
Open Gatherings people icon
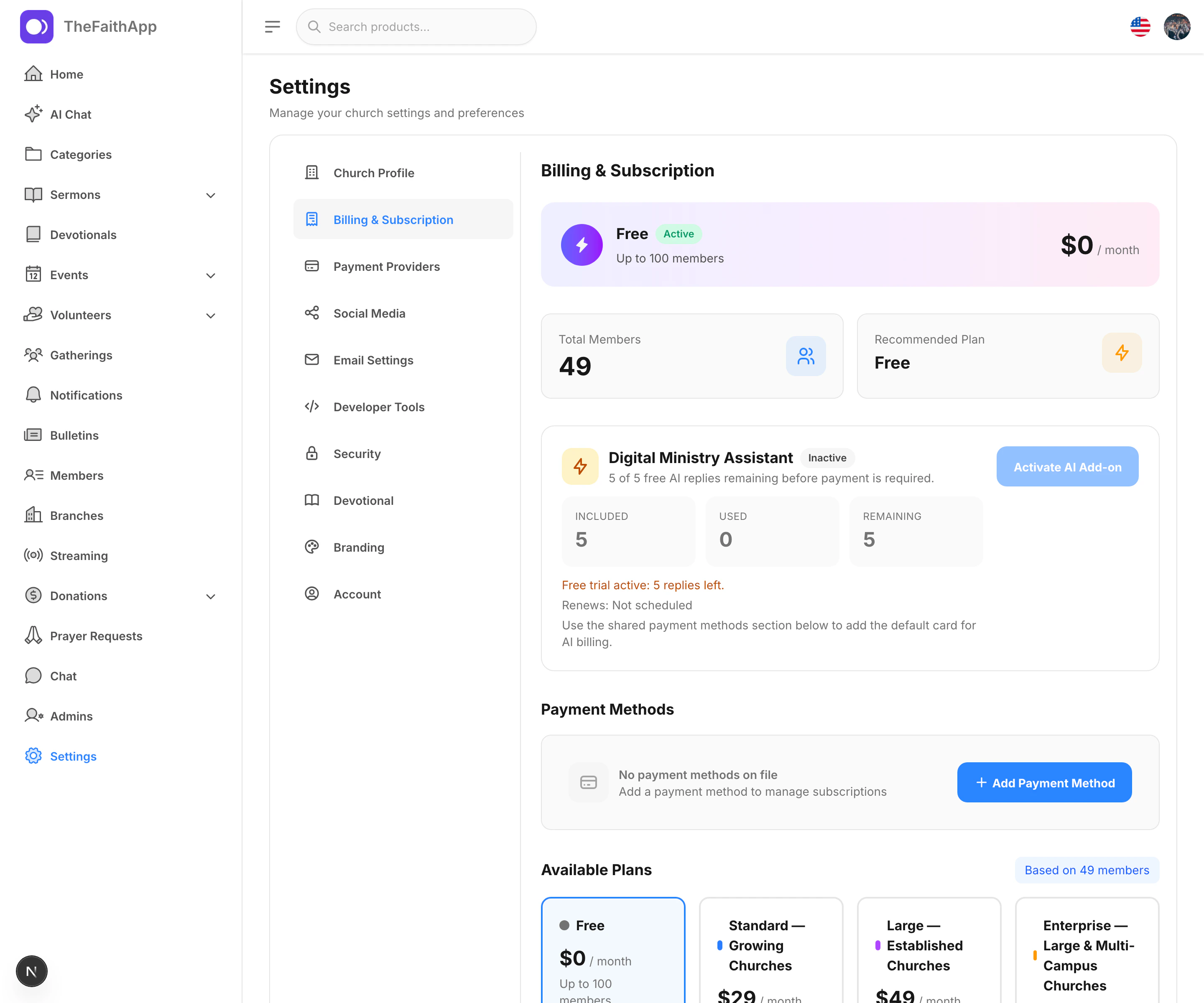(x=33, y=355)
